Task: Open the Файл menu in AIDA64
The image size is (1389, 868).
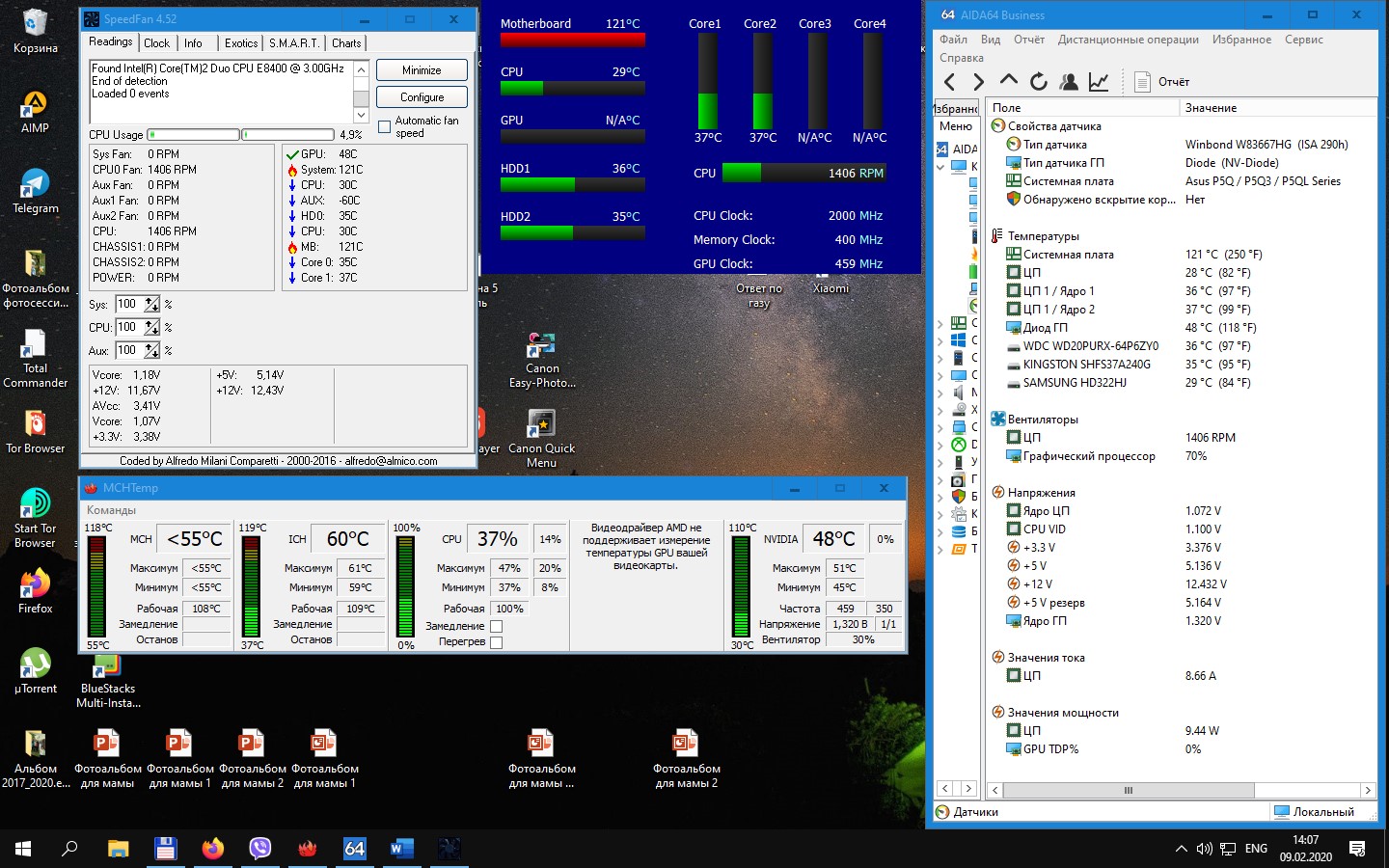Action: 953,40
